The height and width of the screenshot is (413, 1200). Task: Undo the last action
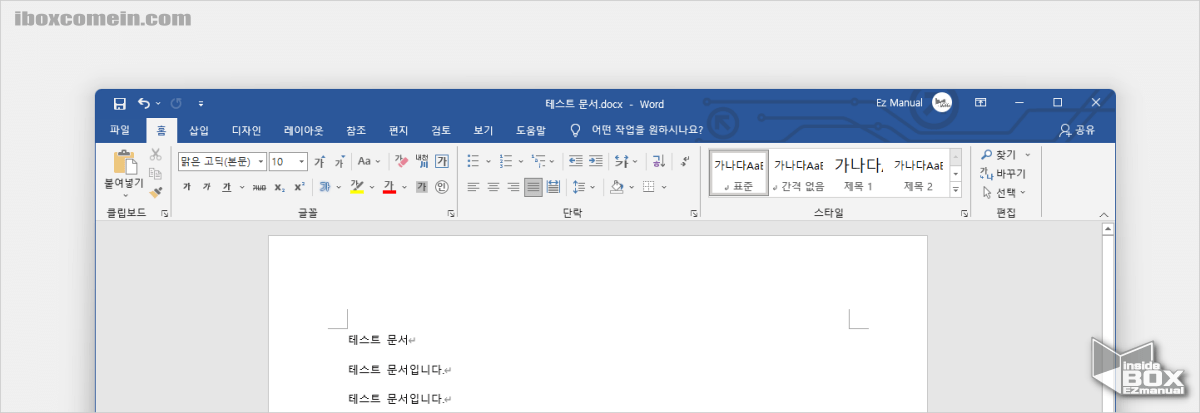pyautogui.click(x=144, y=103)
